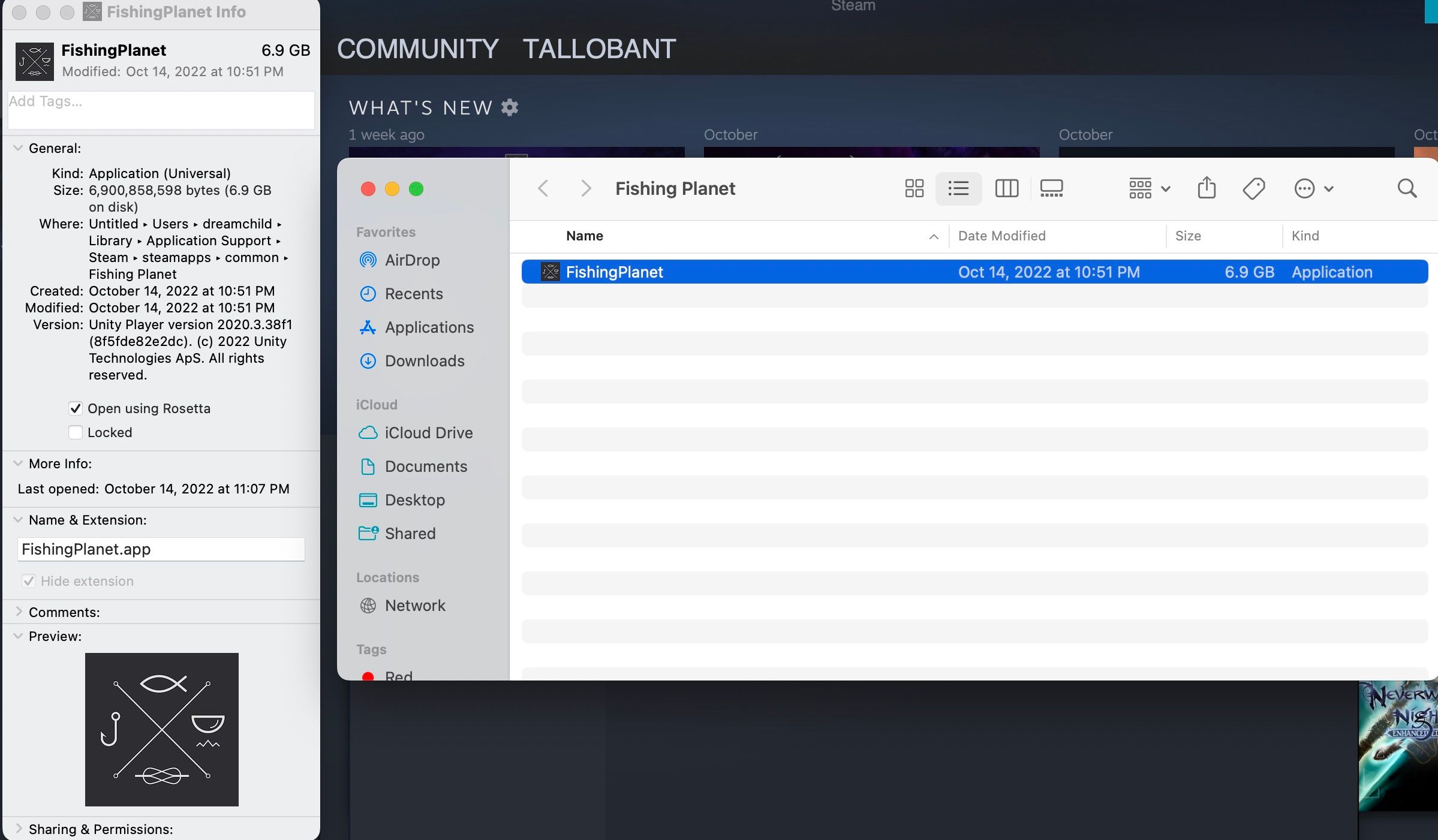Toggle Hide extension checkbox
1438x840 pixels.
(28, 581)
